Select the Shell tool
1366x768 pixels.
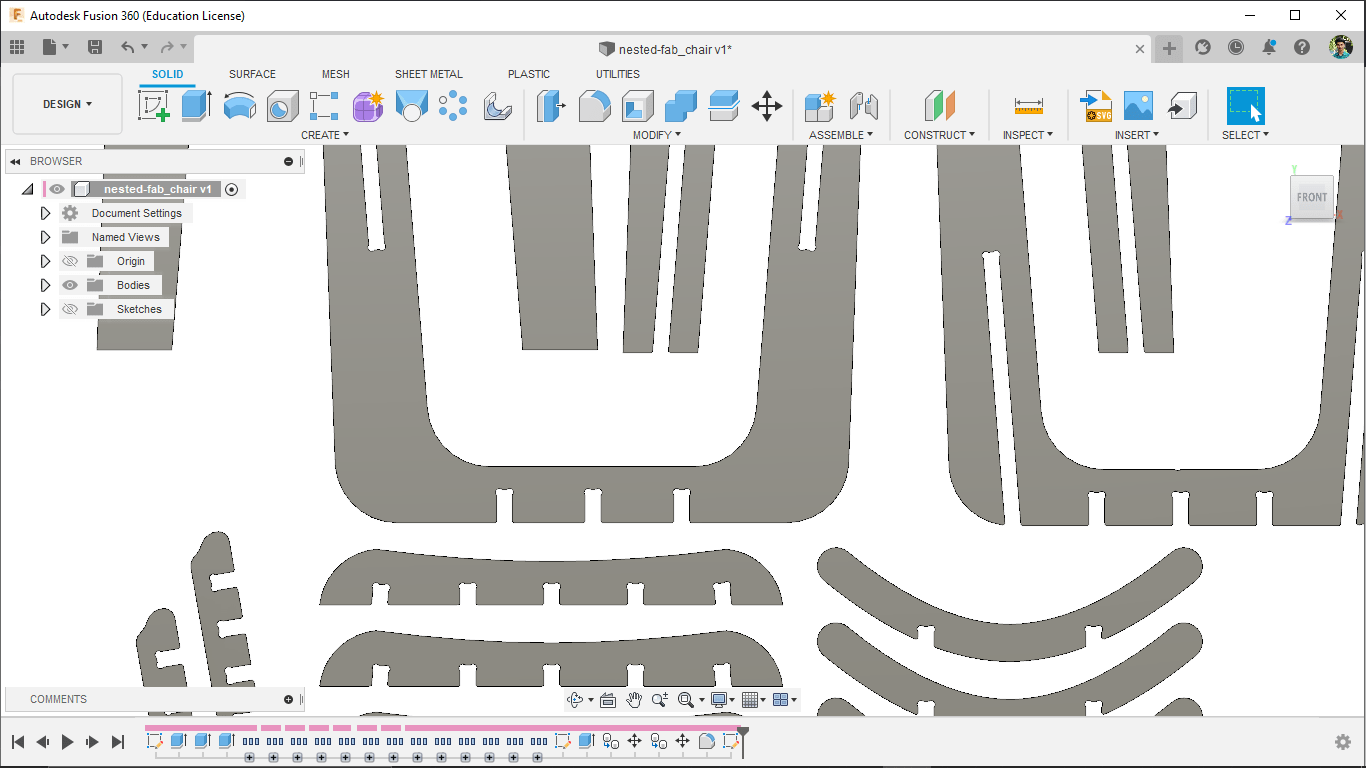(637, 105)
